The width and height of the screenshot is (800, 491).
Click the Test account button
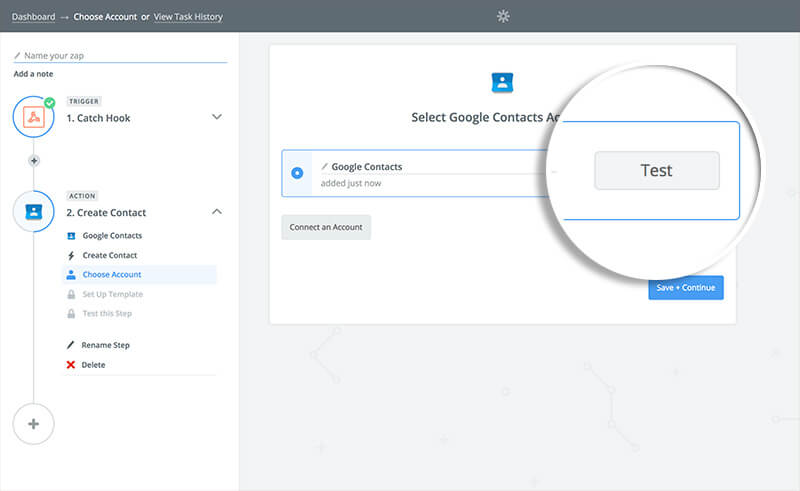[657, 170]
